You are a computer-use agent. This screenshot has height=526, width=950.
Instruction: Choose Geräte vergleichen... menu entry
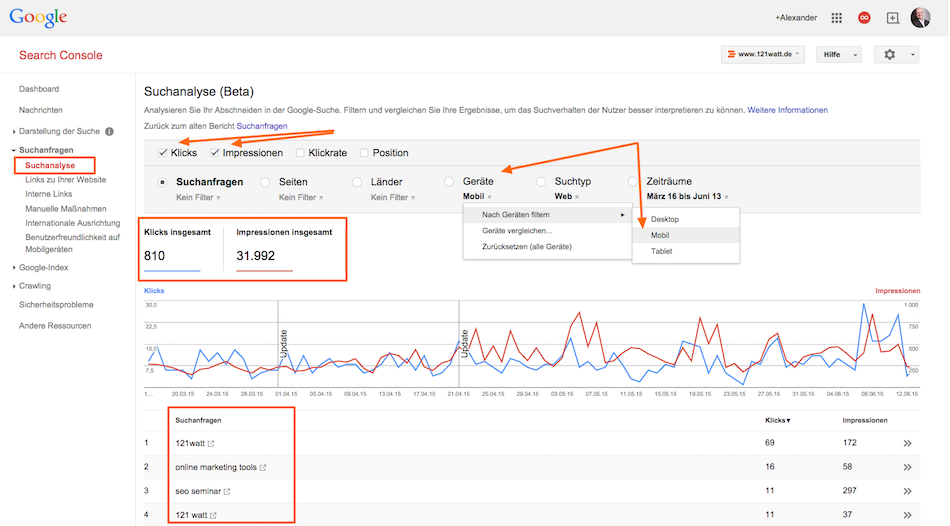click(547, 231)
